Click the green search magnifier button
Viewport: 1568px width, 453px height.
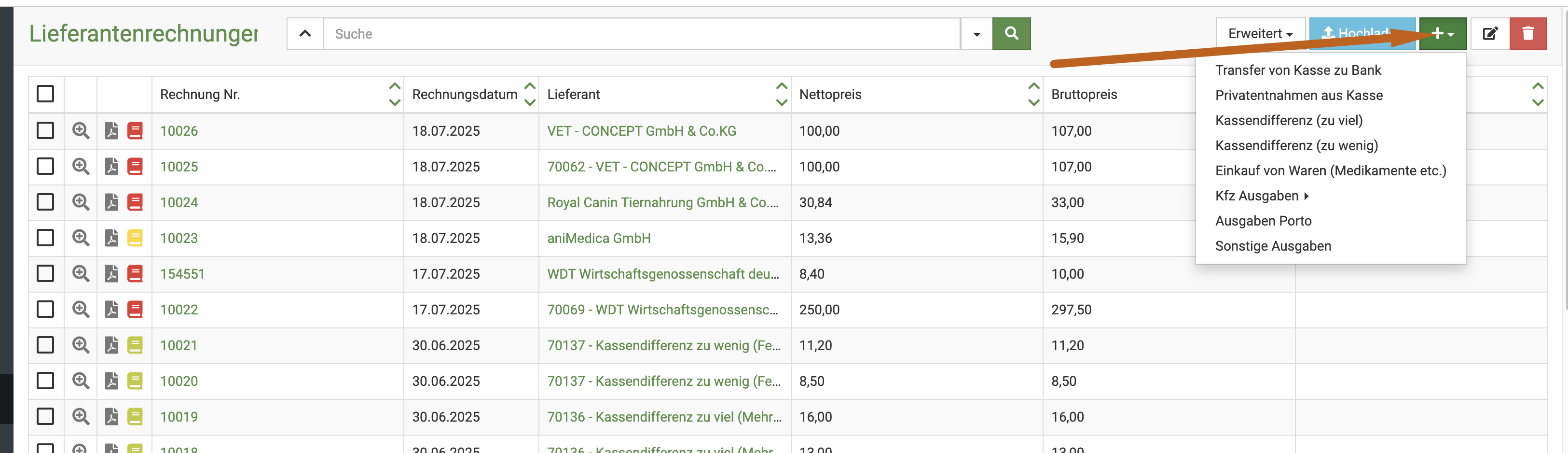(x=1011, y=33)
